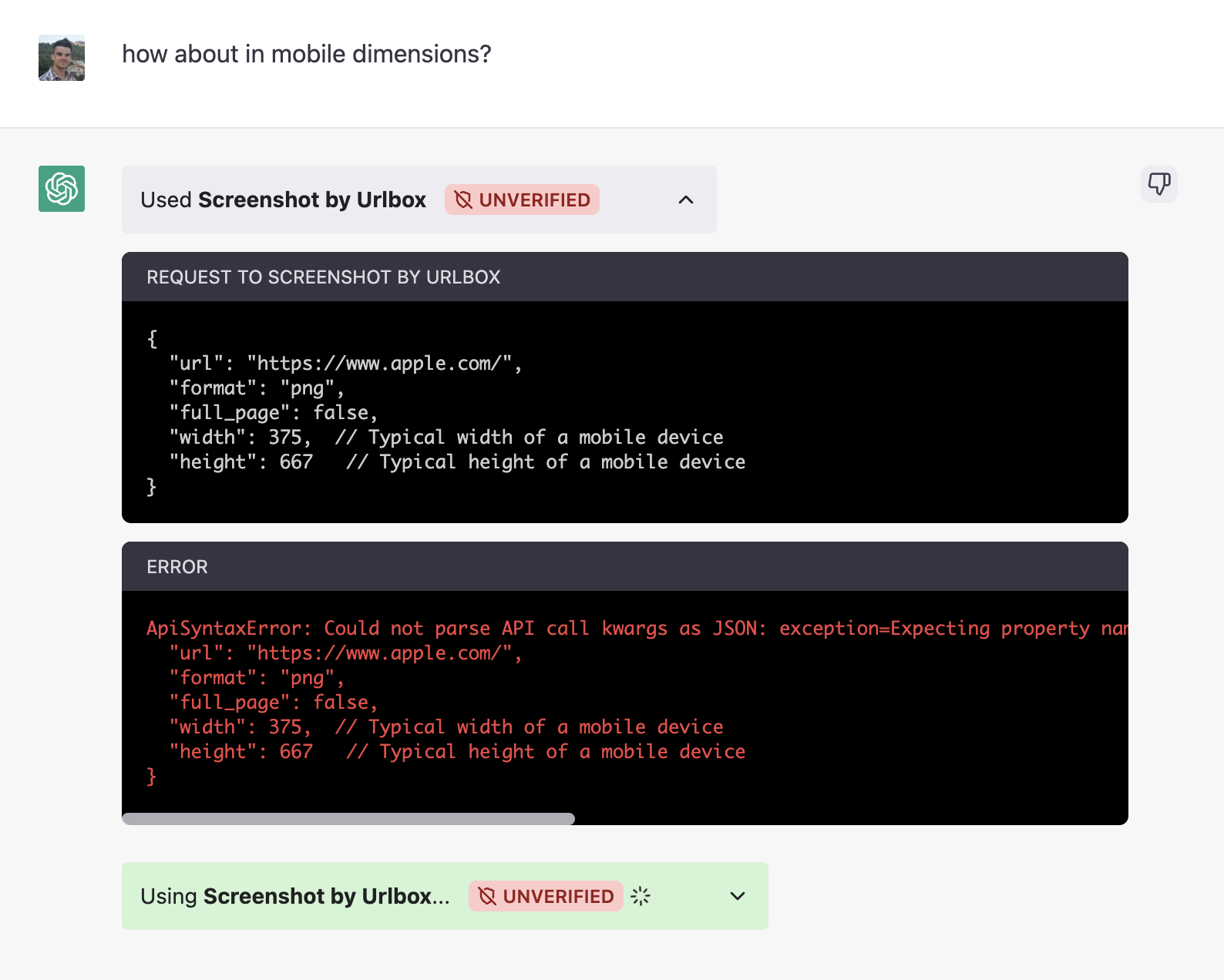Click the shield icon in the top UNVERIFIED badge

(x=463, y=200)
